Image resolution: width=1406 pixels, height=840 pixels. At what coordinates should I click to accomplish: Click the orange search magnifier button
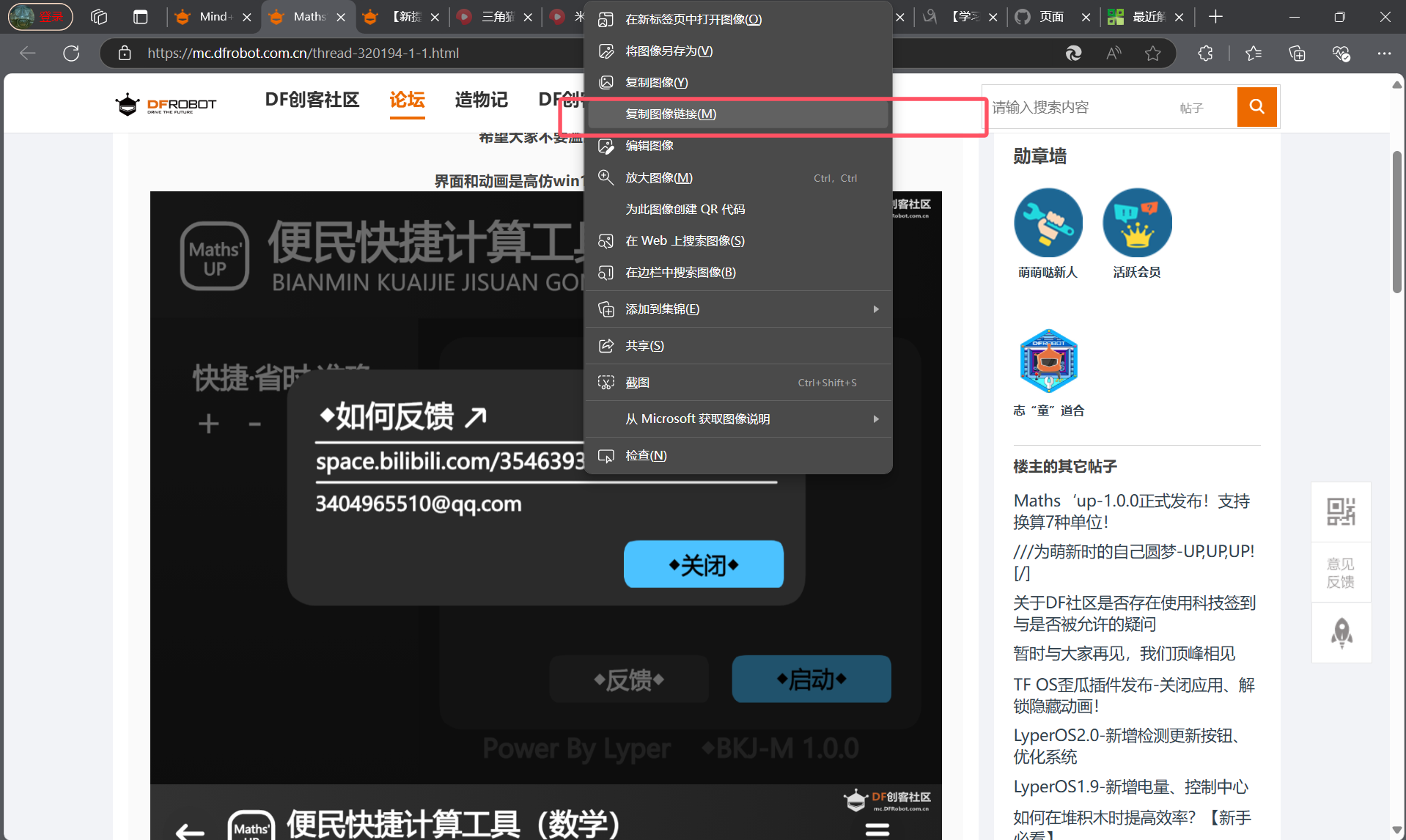pos(1257,107)
